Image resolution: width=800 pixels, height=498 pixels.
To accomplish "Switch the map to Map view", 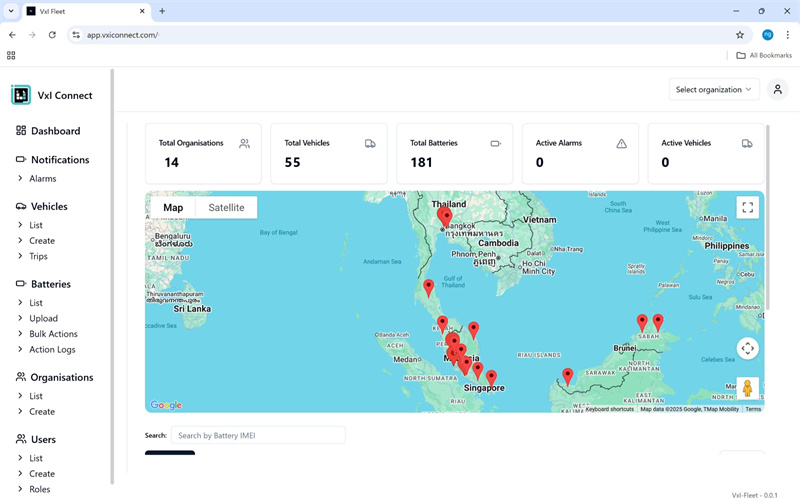I will 173,207.
